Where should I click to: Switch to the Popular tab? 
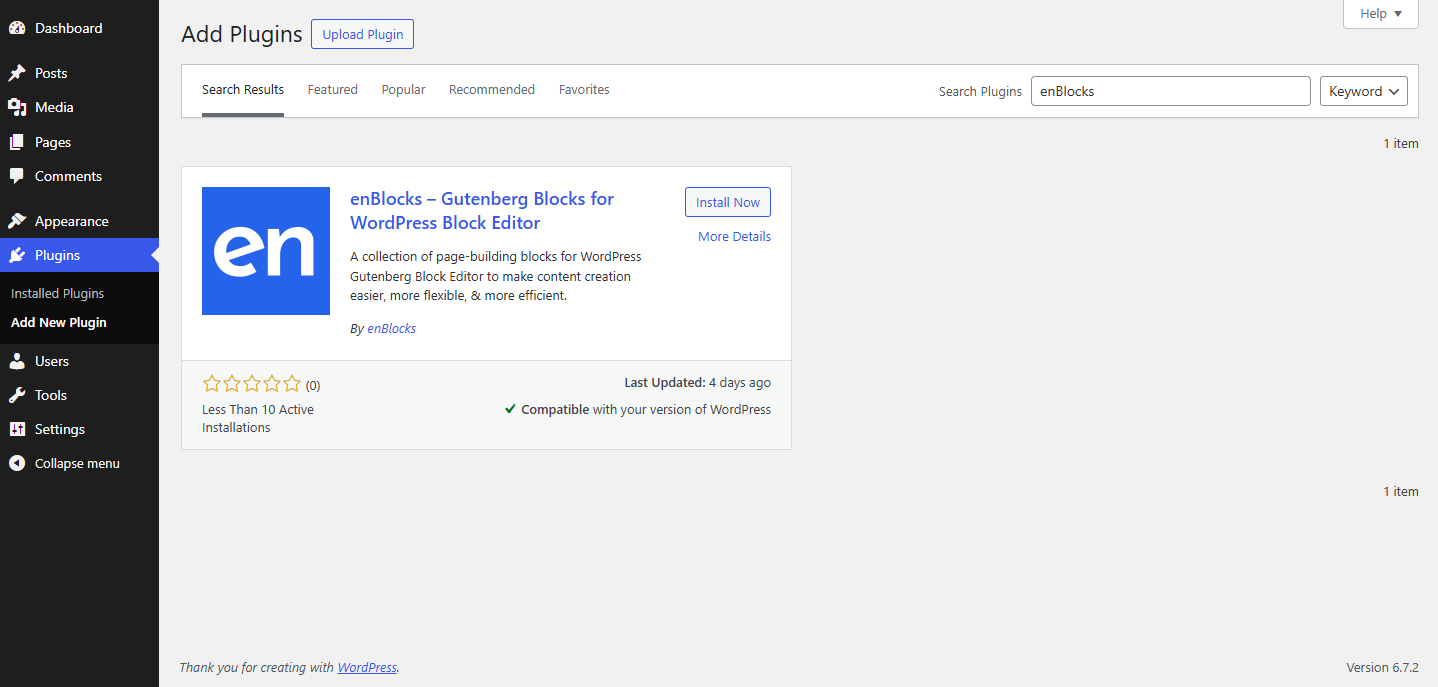(x=403, y=90)
